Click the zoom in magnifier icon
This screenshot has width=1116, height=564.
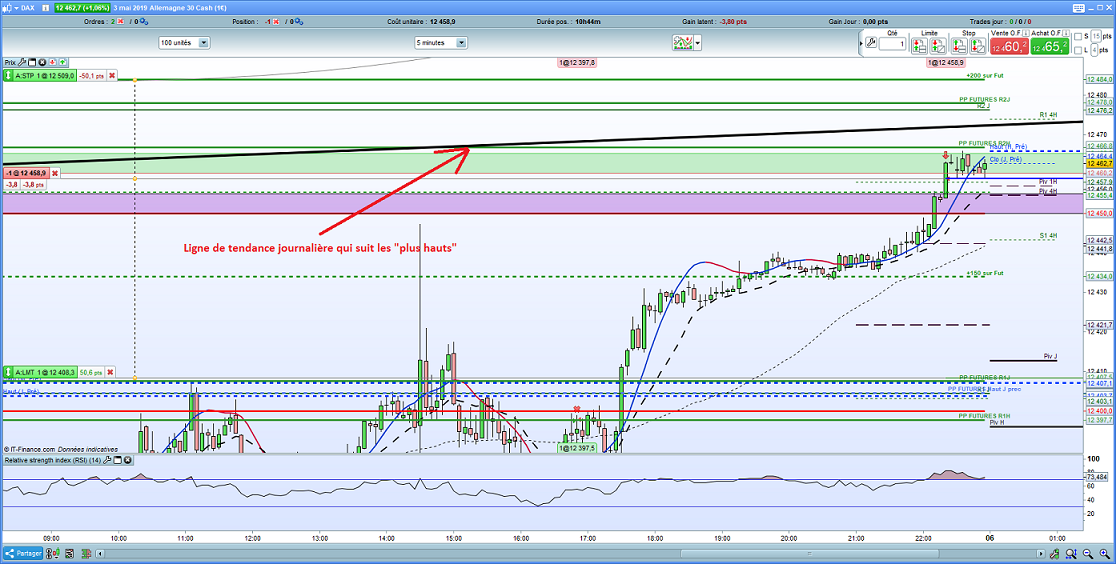pyautogui.click(x=1104, y=553)
